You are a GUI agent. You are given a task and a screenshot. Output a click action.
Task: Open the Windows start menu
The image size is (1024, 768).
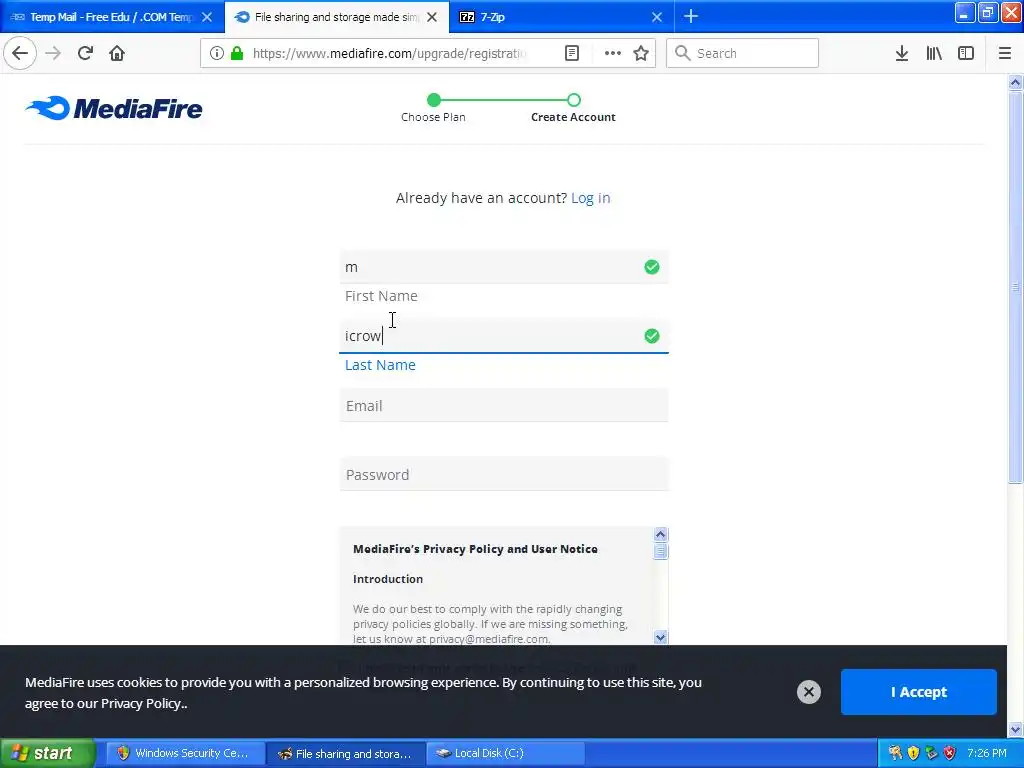[47, 753]
